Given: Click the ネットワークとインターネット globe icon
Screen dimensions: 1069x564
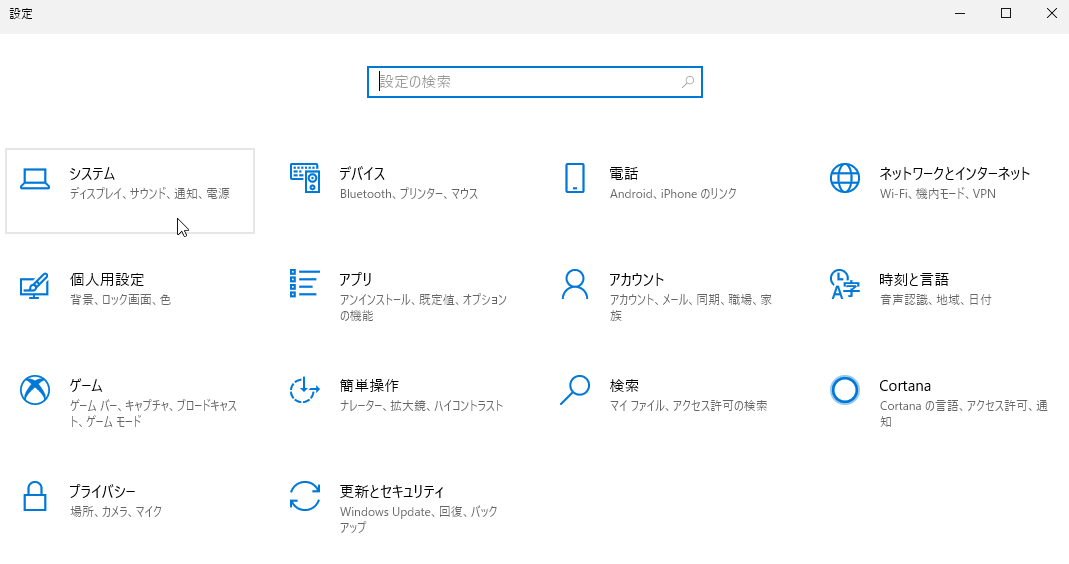Looking at the screenshot, I should coord(845,178).
